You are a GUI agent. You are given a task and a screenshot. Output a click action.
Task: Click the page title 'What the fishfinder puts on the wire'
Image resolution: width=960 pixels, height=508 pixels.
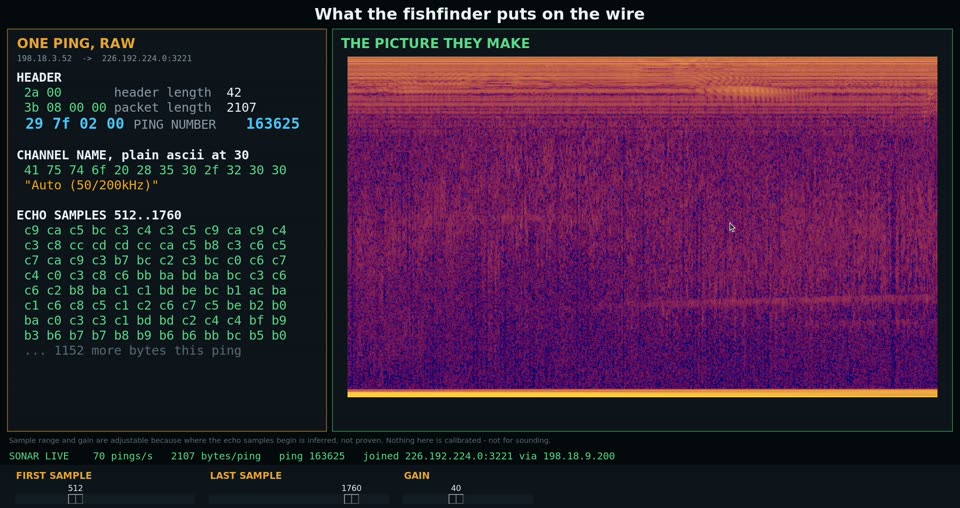point(479,13)
